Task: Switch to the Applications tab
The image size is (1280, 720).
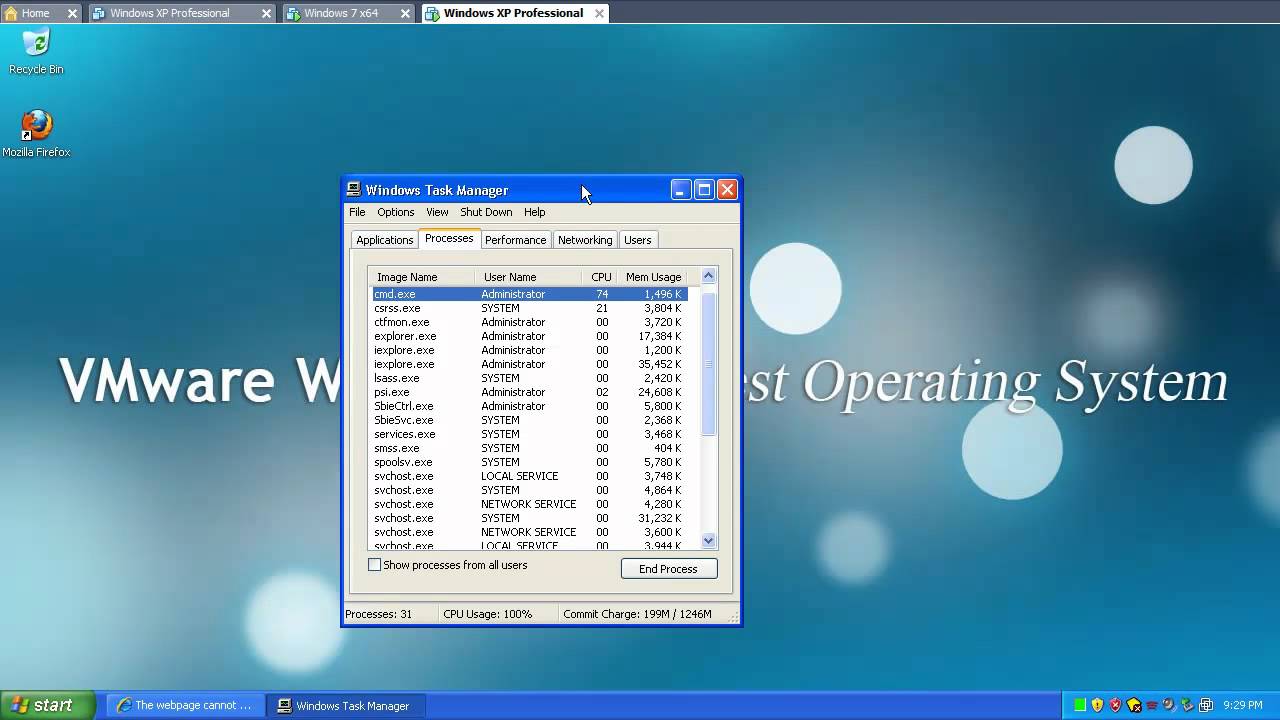Action: (x=385, y=240)
